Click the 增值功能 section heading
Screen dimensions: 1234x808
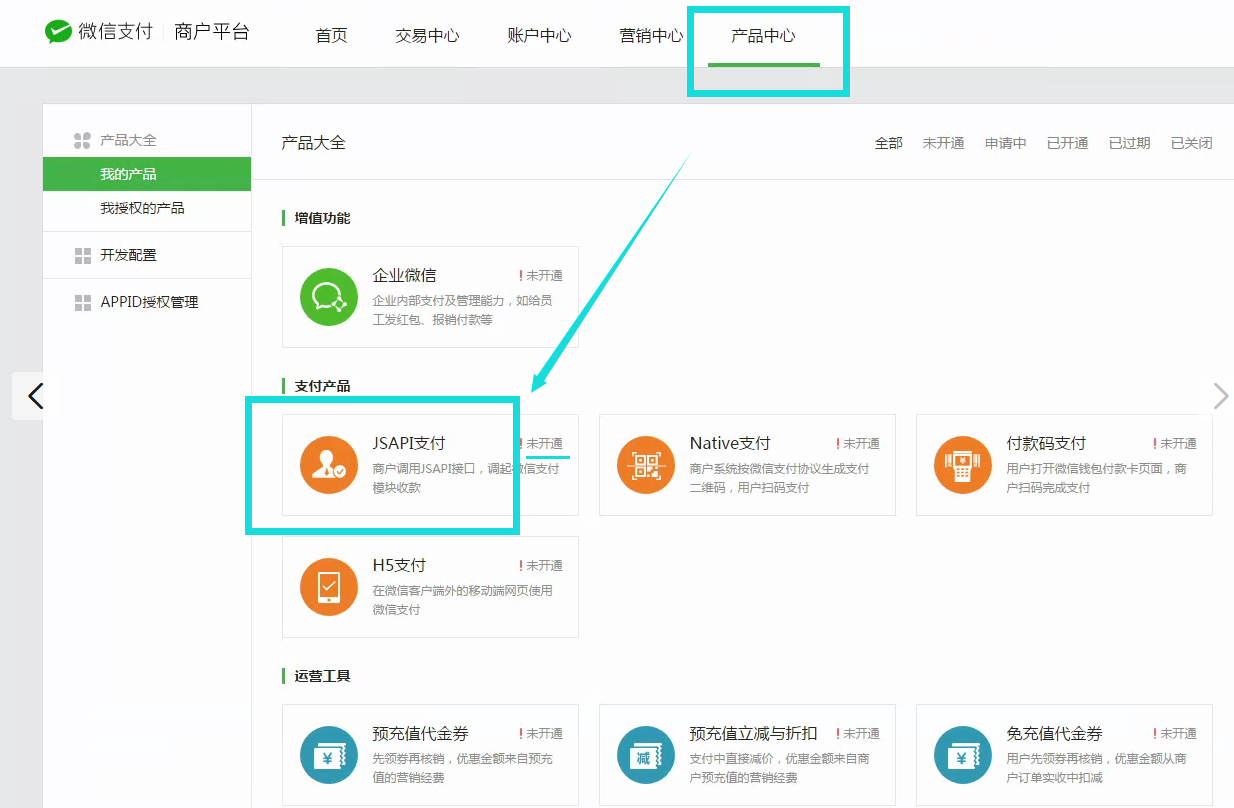pos(323,218)
